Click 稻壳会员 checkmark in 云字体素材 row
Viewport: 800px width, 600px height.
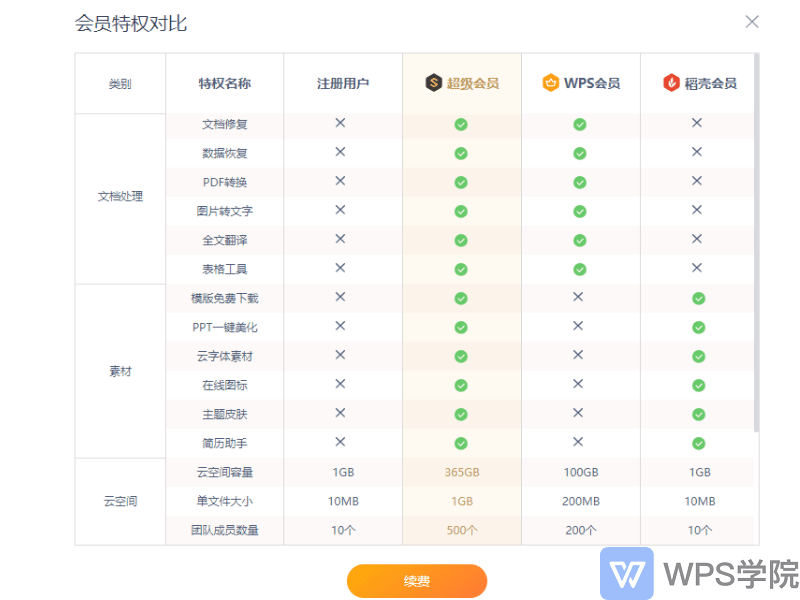[x=699, y=357]
